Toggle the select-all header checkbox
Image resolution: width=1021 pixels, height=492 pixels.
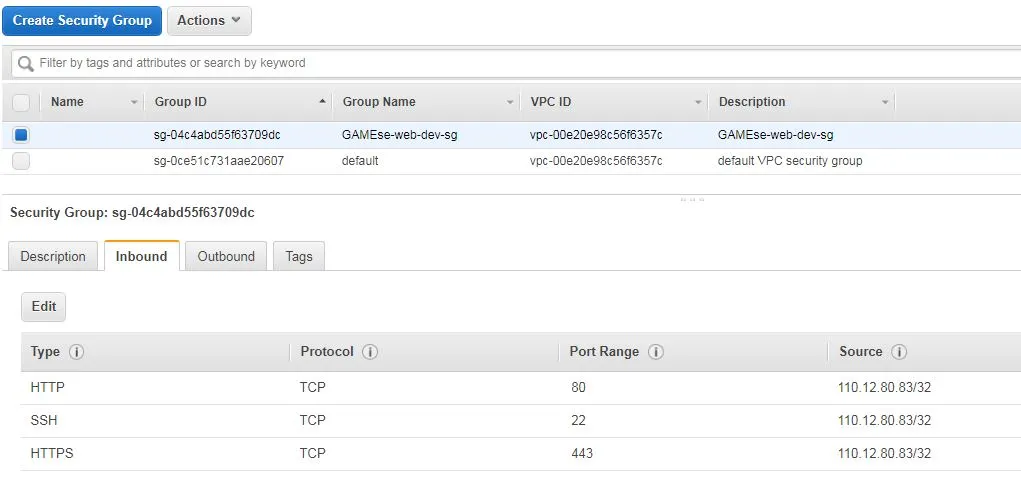21,102
